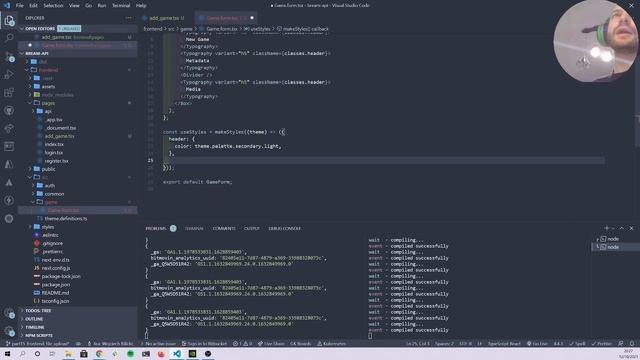Open index.tsx in the pages folder
The image size is (640, 360).
click(54, 144)
